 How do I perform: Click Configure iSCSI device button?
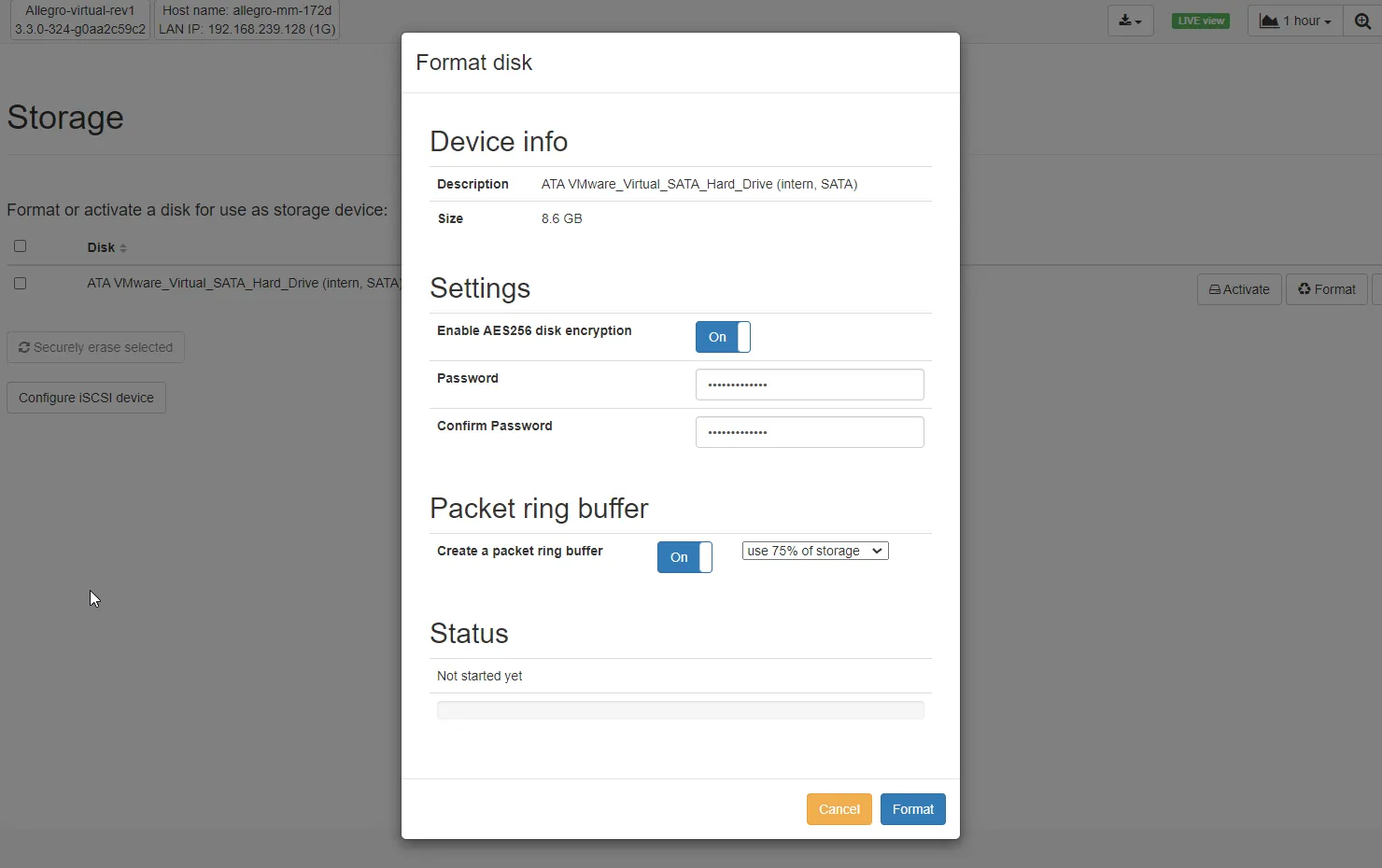(86, 398)
